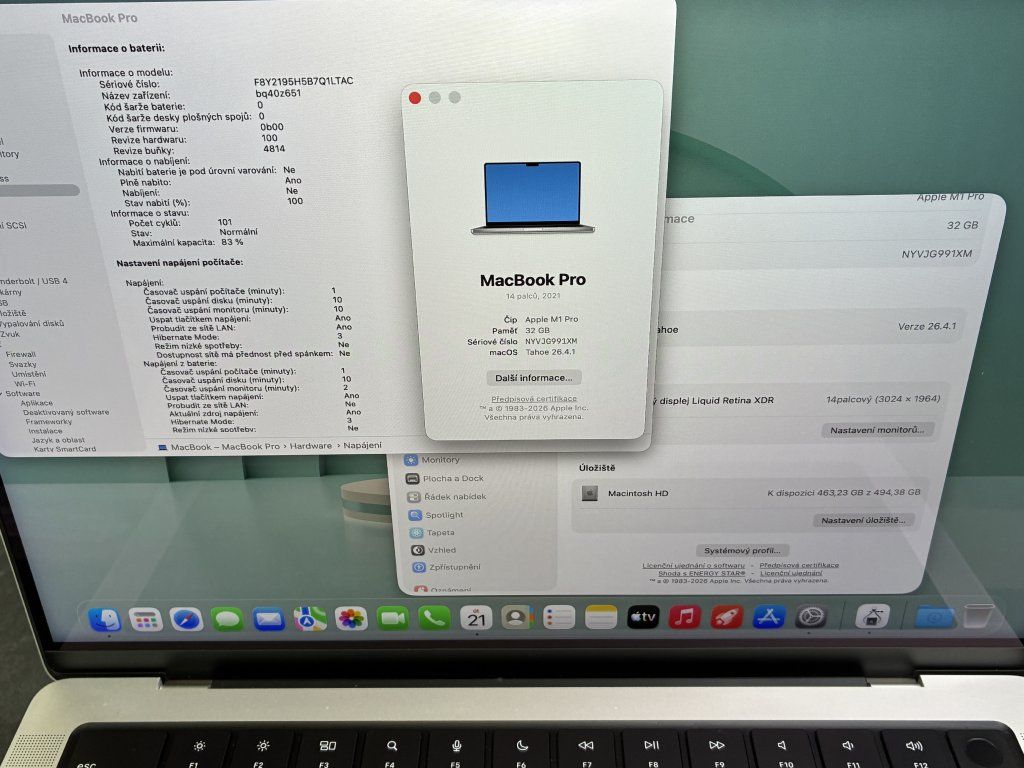
Task: Select Software in System Information sidebar
Action: pos(22,394)
